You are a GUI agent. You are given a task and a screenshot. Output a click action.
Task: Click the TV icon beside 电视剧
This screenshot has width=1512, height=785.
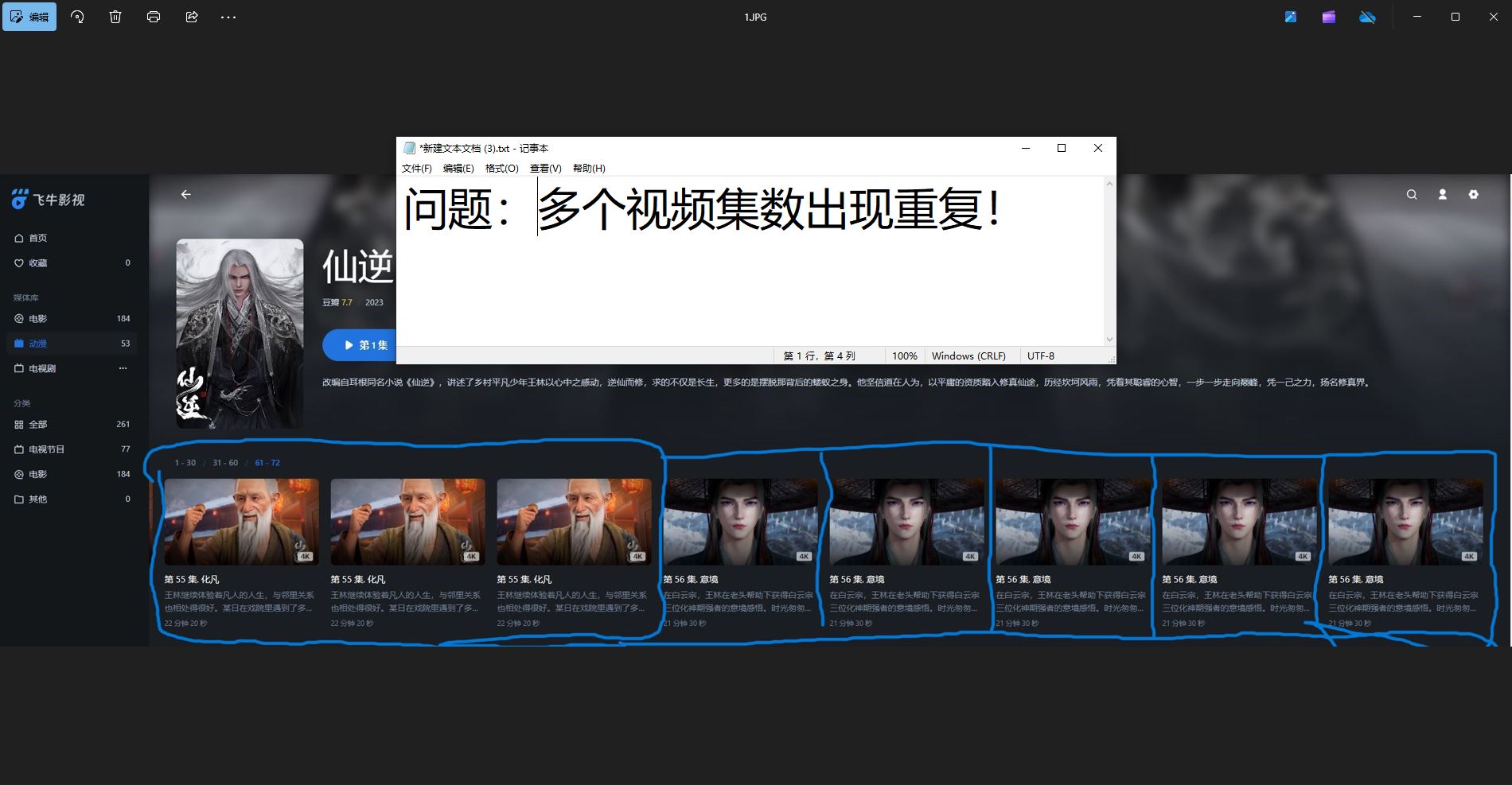19,368
